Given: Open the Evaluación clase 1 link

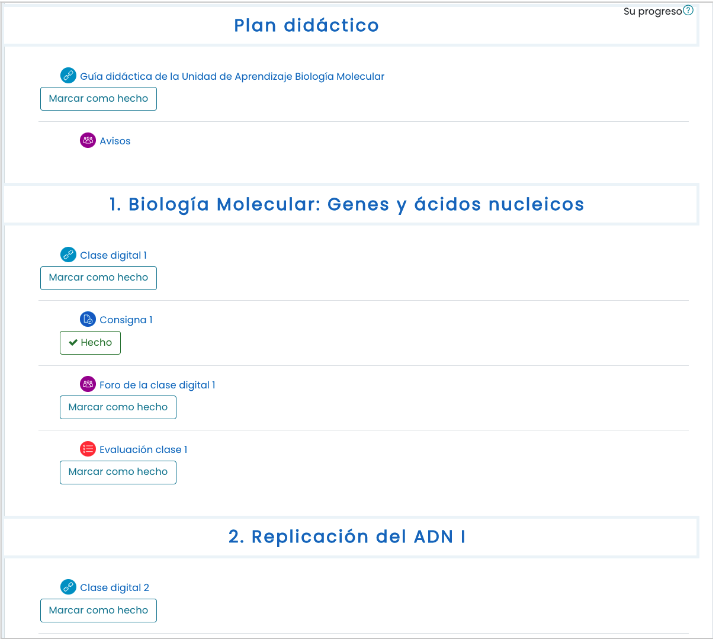Looking at the screenshot, I should coord(143,449).
